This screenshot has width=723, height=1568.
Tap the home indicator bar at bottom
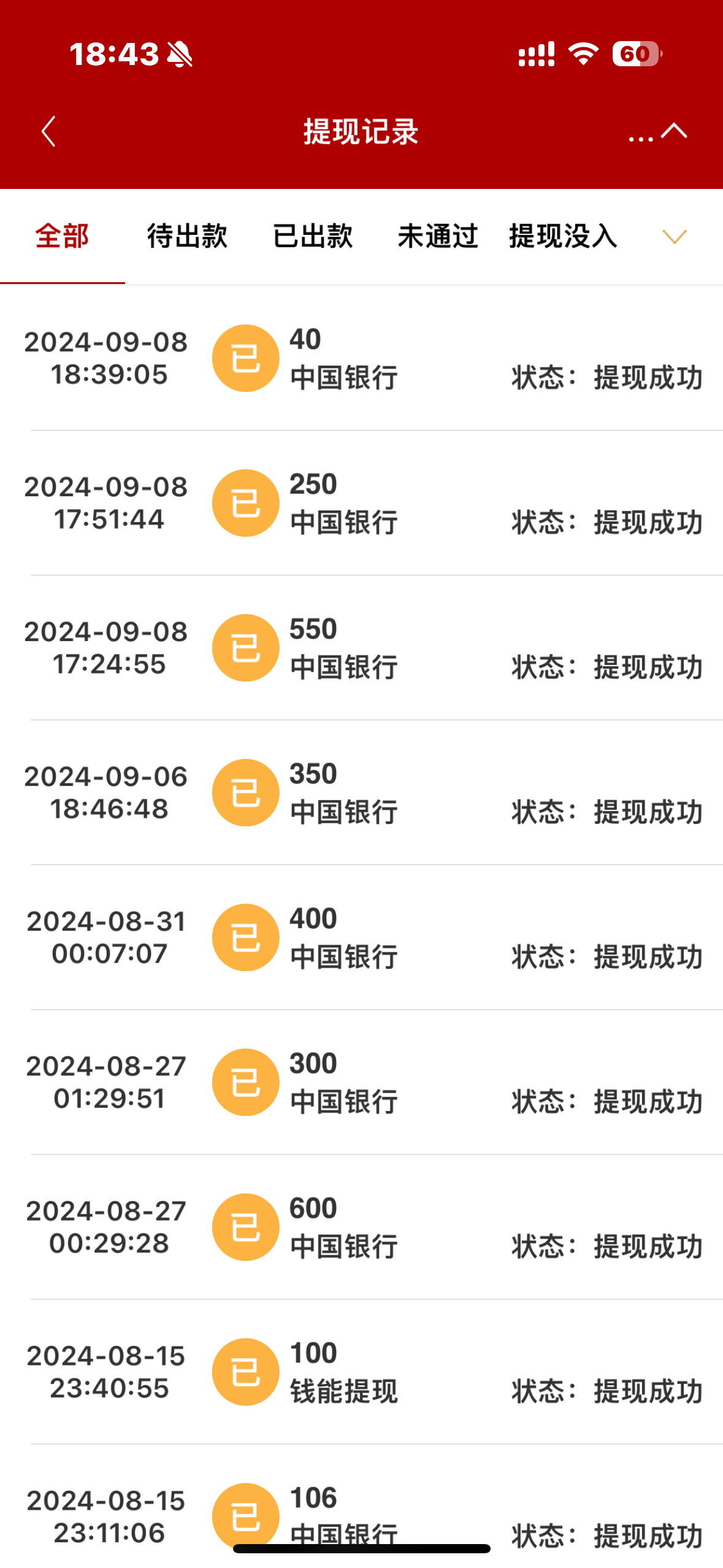361,1548
